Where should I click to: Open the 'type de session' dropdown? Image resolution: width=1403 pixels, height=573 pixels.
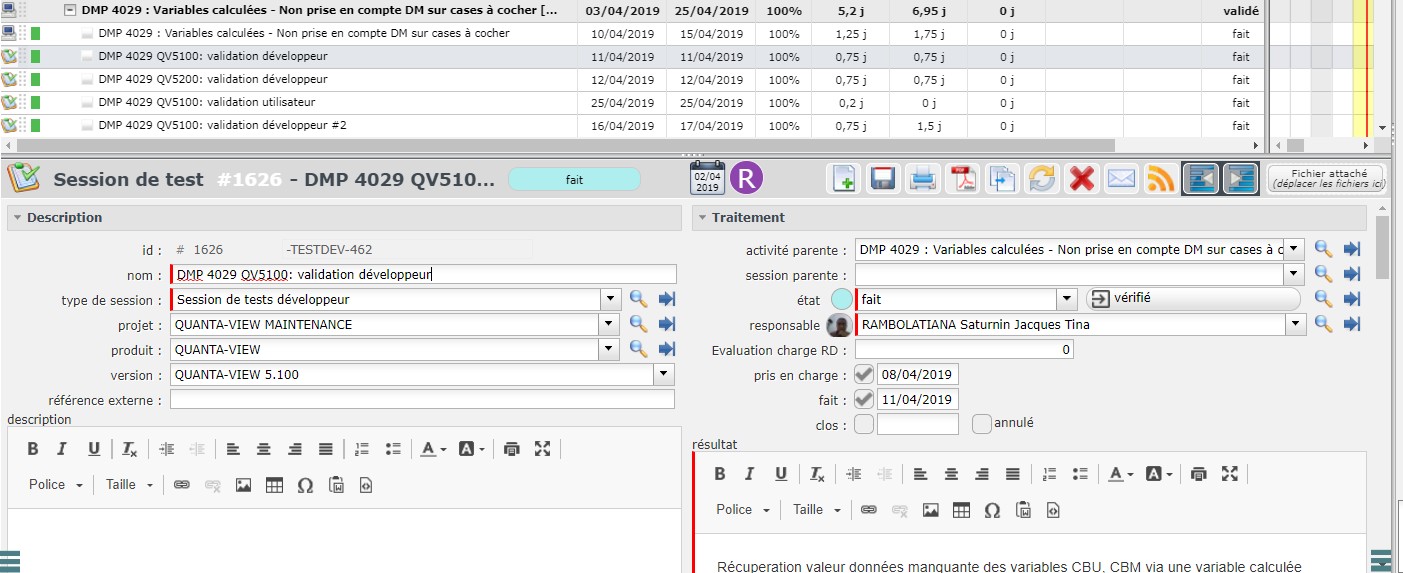[x=611, y=299]
